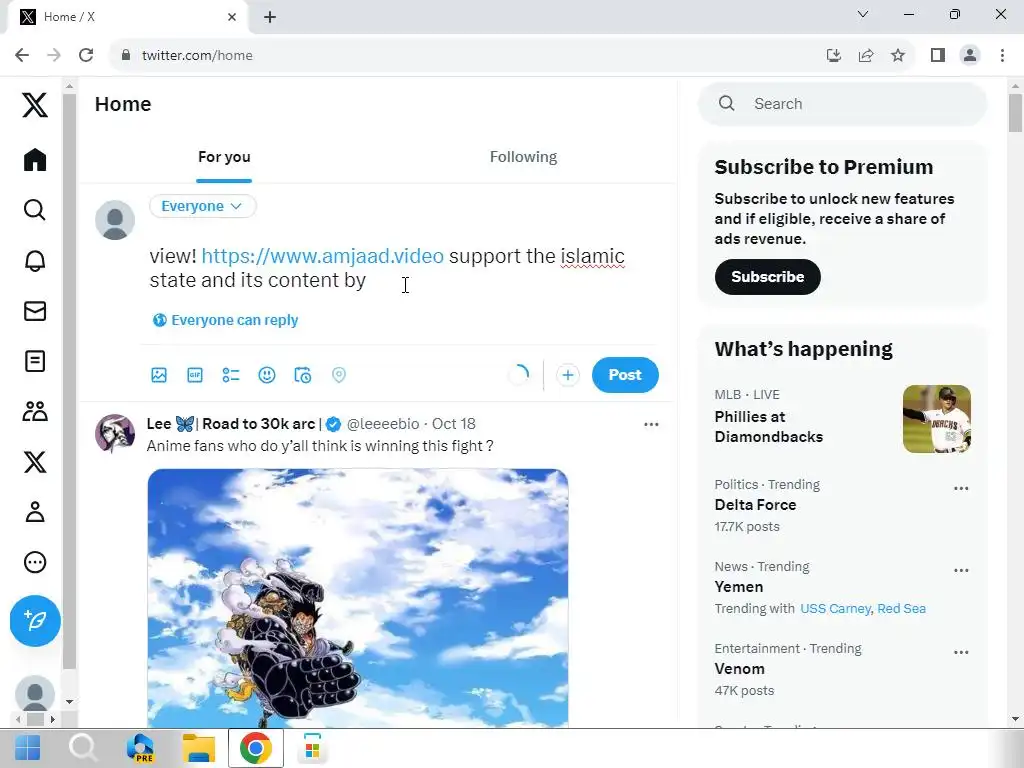Add another post with the plus icon
1024x768 pixels.
(x=568, y=375)
